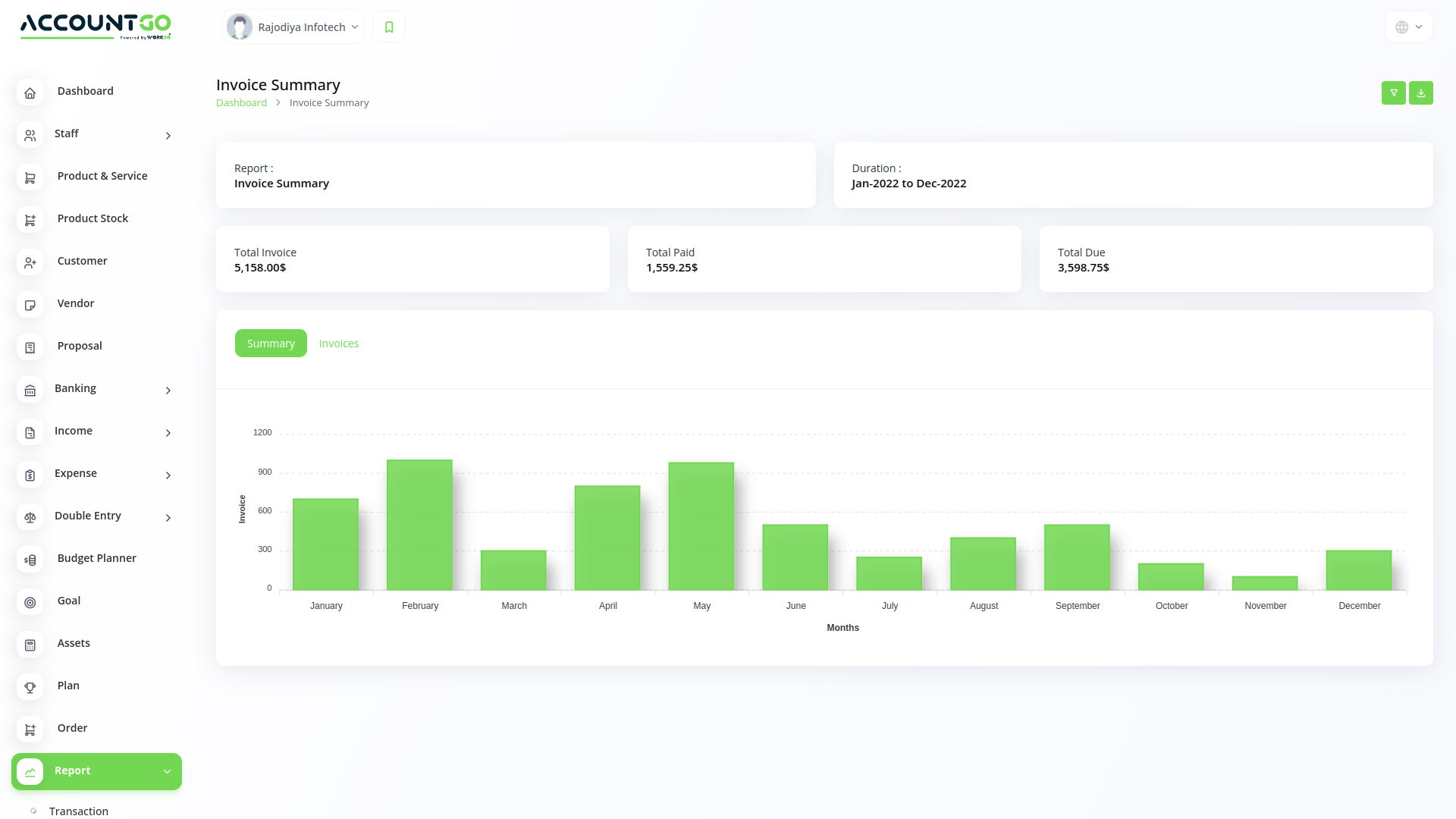Image resolution: width=1456 pixels, height=819 pixels.
Task: Collapse the Report menu section
Action: coord(167,771)
